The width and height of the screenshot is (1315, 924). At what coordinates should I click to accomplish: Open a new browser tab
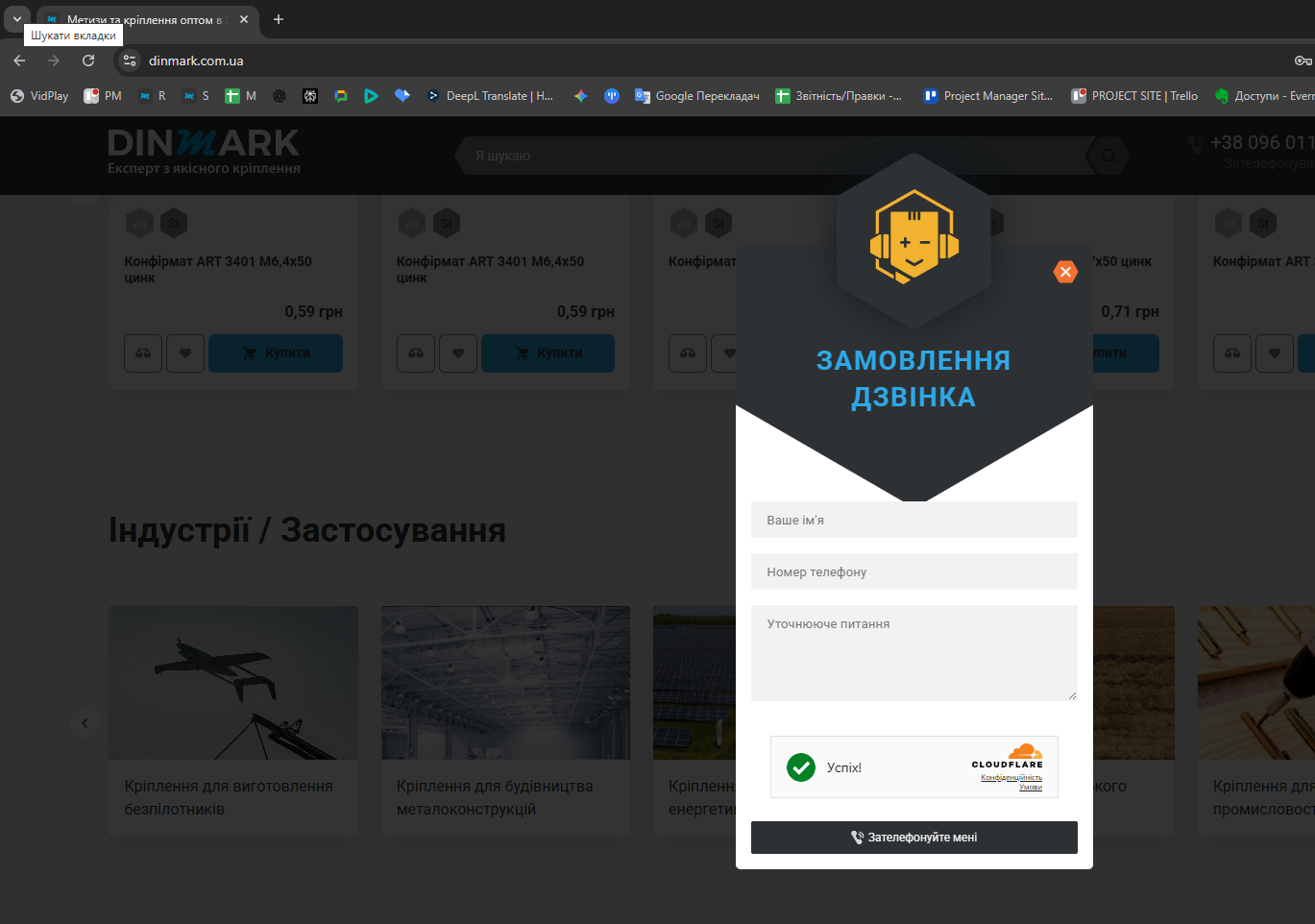(x=279, y=19)
